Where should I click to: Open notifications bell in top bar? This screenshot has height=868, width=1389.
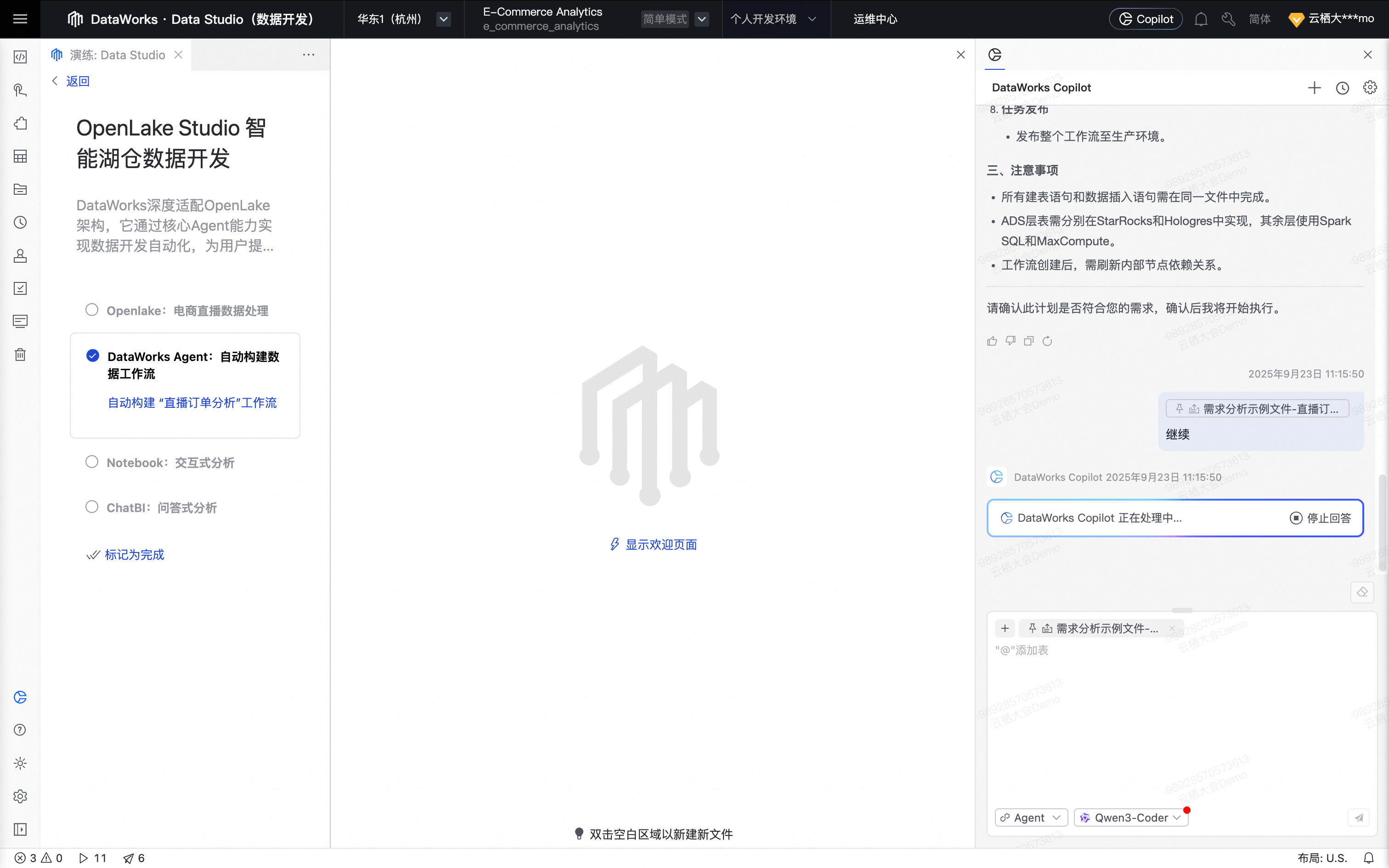[1201, 19]
